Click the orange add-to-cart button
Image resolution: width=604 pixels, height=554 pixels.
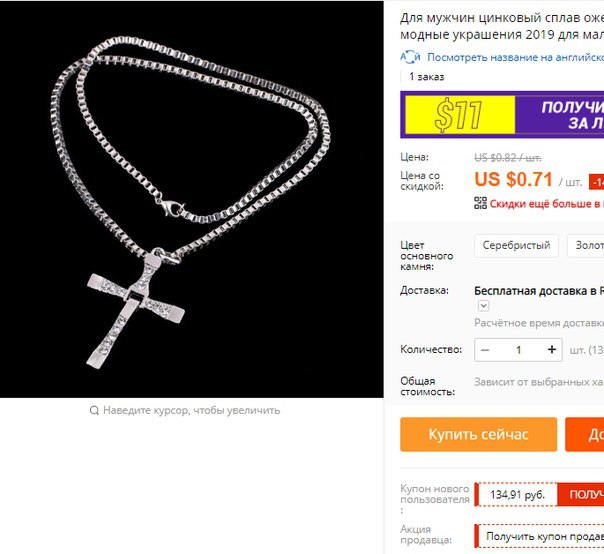(x=584, y=434)
